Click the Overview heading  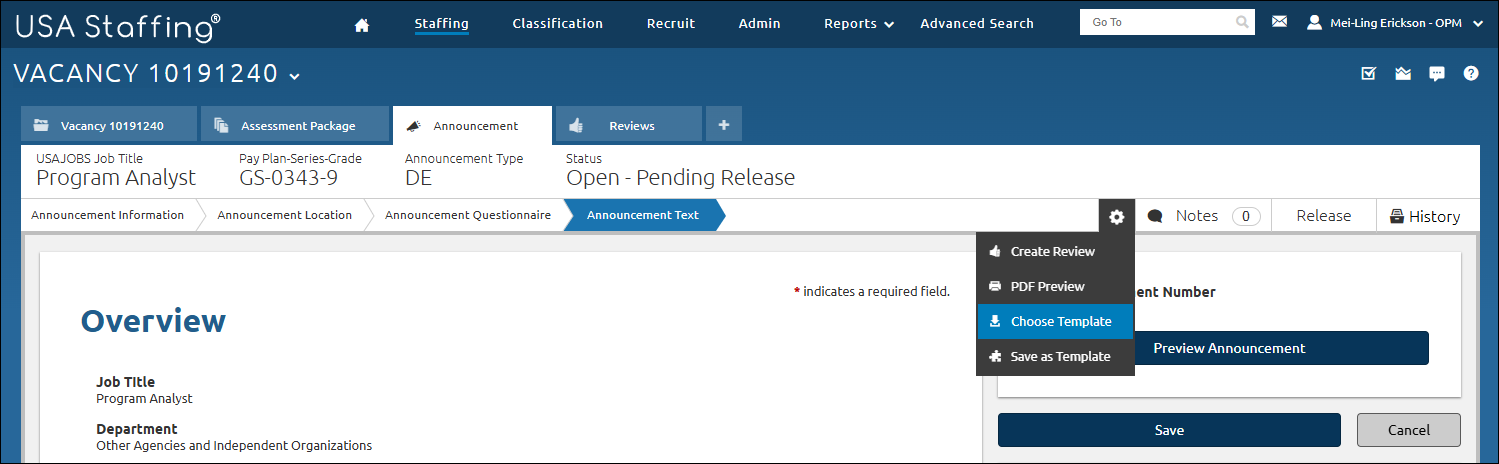point(153,321)
